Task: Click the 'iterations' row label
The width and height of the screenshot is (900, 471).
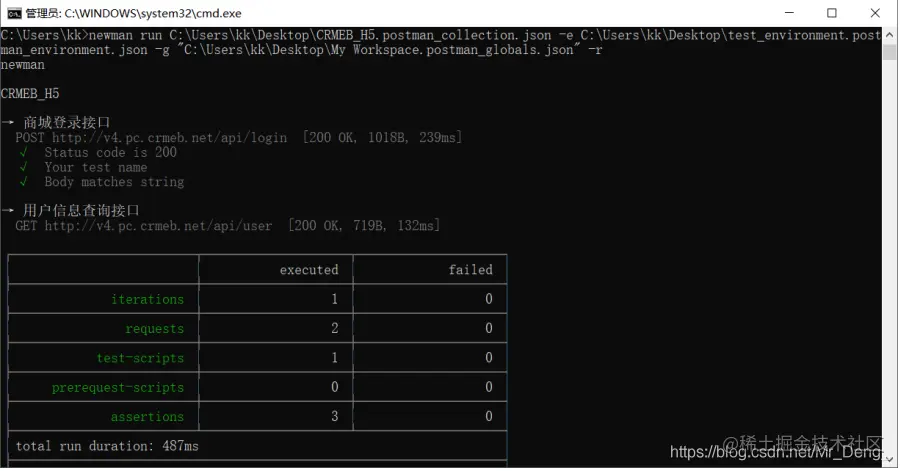Action: tap(148, 299)
